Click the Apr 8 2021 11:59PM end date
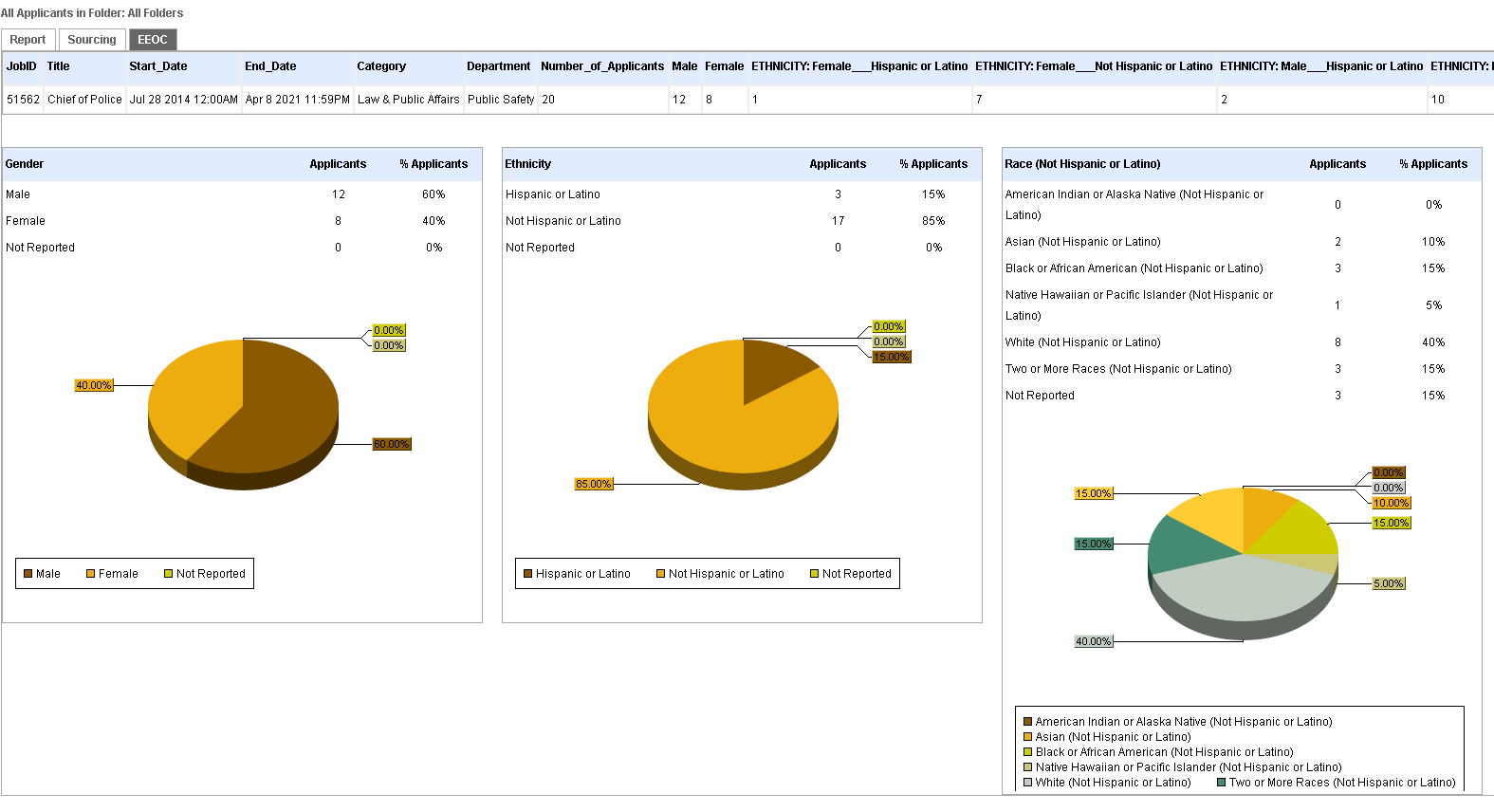Screen dimensions: 1494x812 point(298,100)
